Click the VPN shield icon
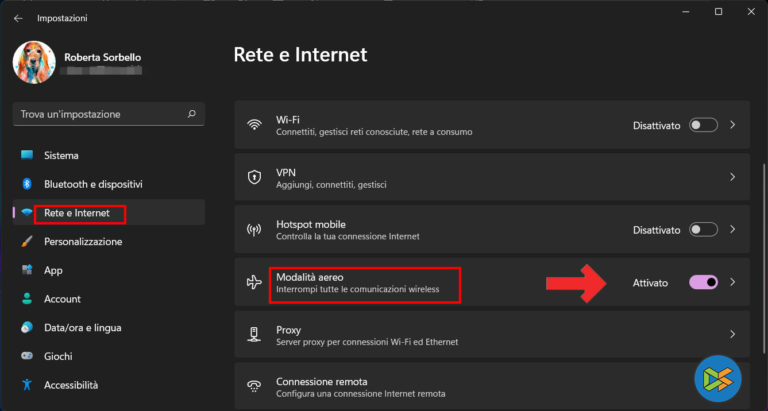Screen dimensions: 768x411 click(254, 177)
